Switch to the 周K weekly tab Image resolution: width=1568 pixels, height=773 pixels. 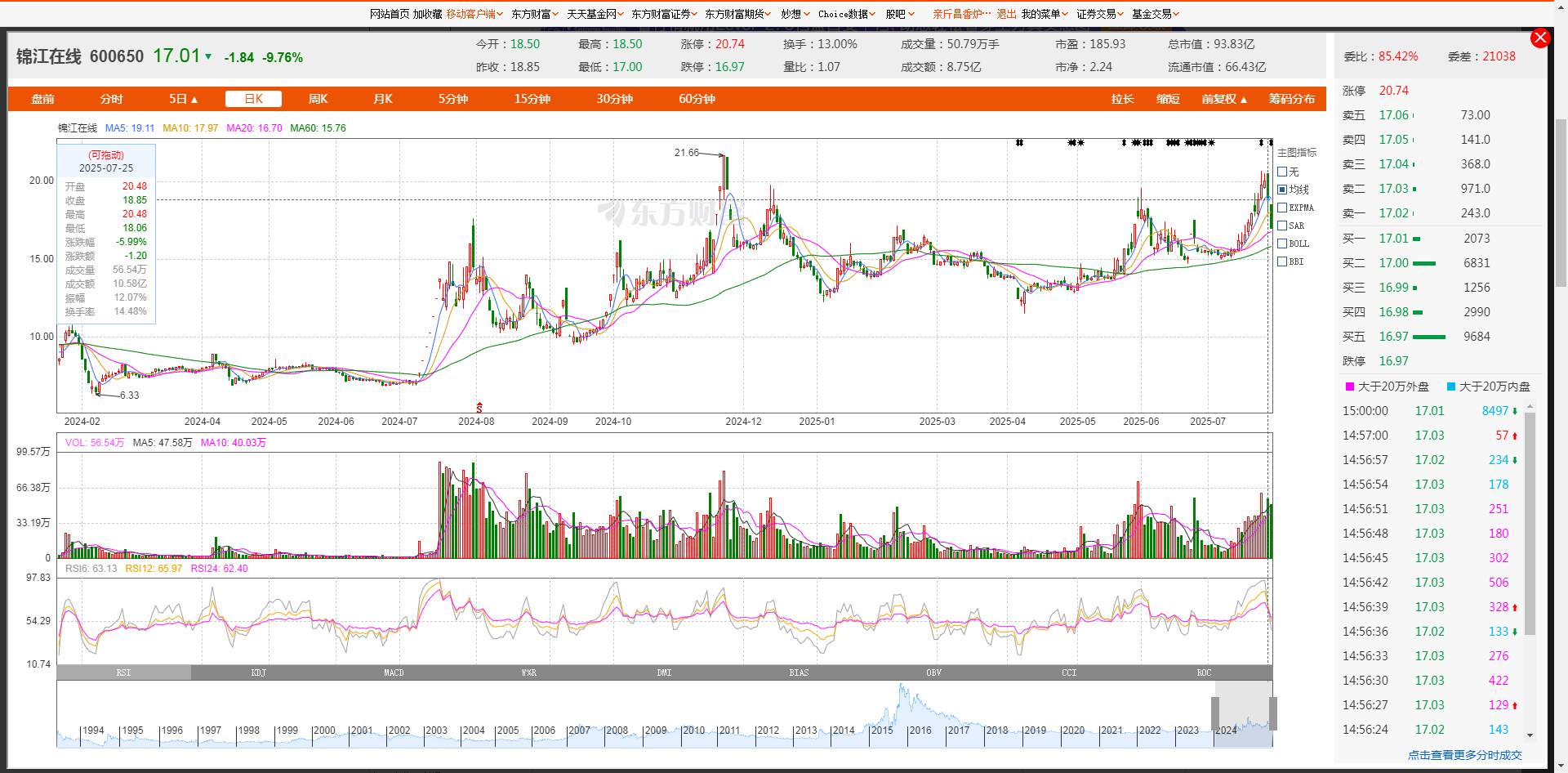(318, 99)
